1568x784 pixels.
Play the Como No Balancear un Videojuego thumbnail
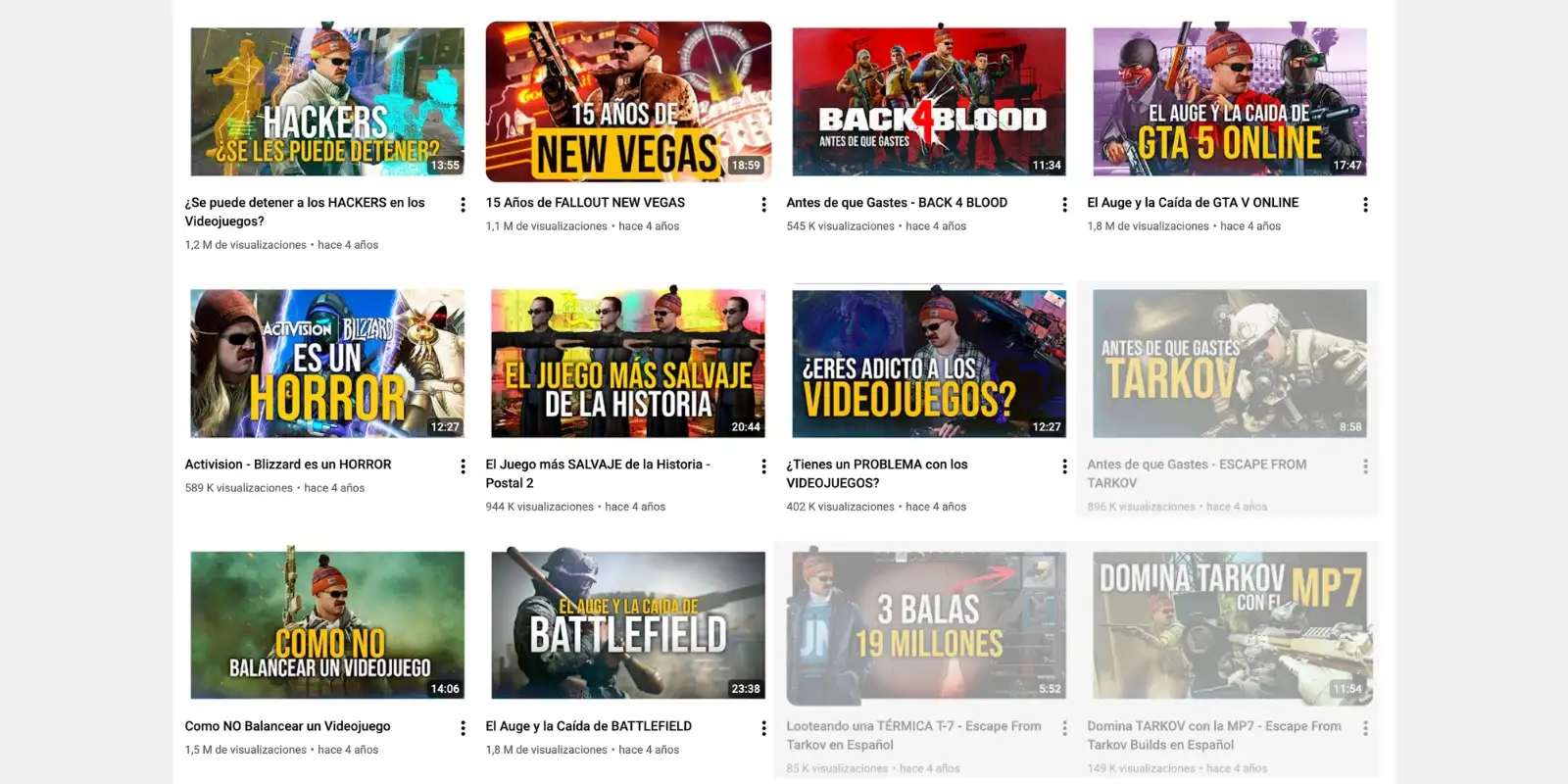click(327, 625)
